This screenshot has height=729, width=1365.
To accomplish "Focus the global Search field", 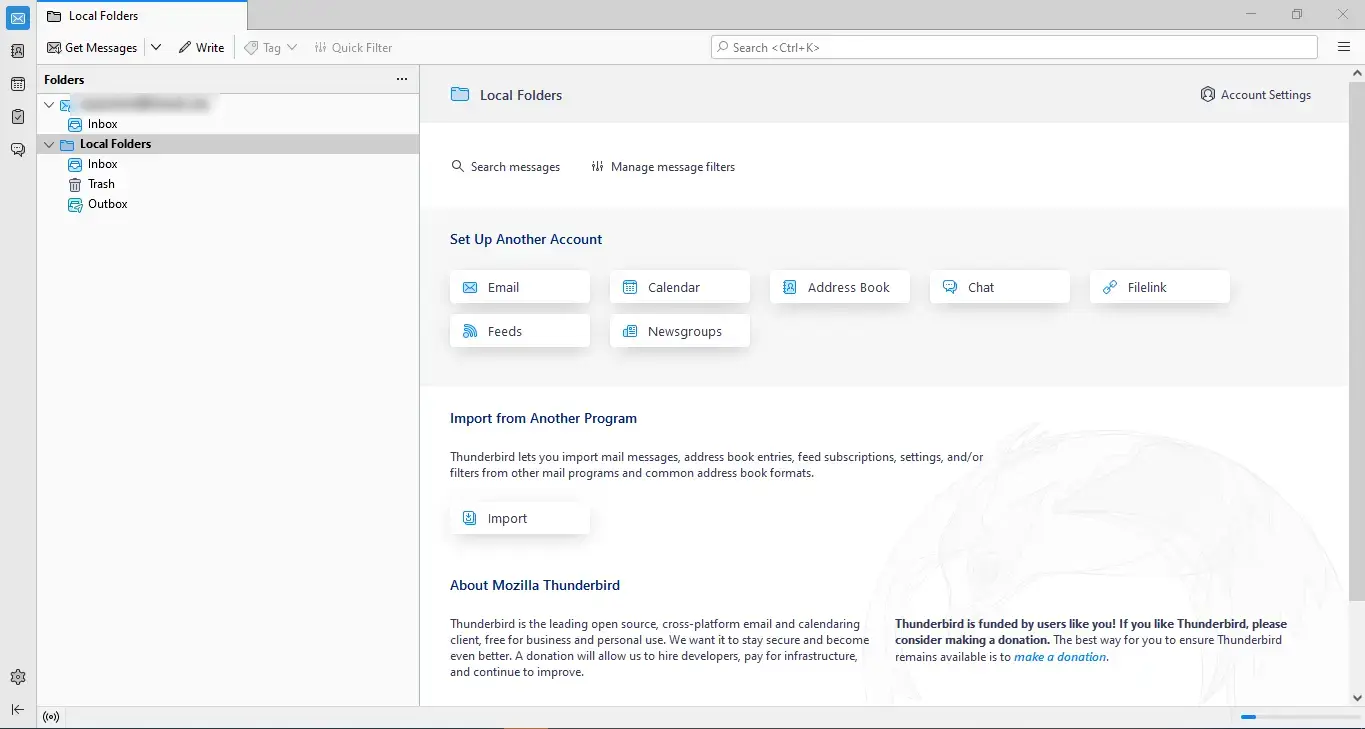I will [x=1014, y=47].
